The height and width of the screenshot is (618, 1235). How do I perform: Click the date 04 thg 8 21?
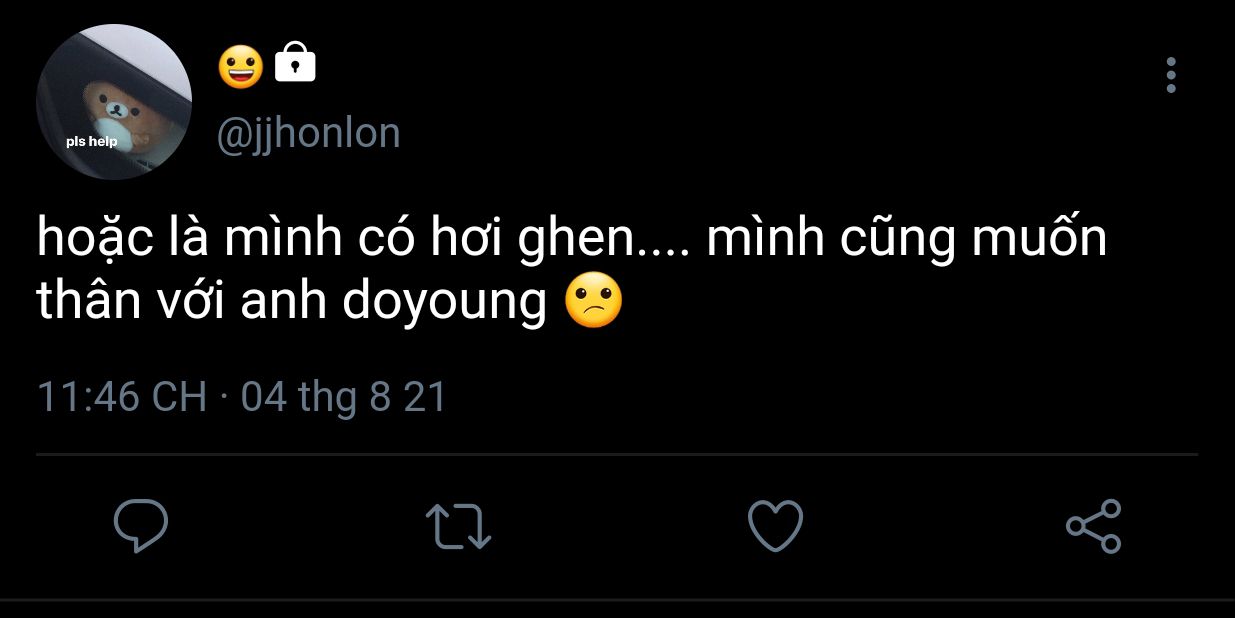click(343, 398)
